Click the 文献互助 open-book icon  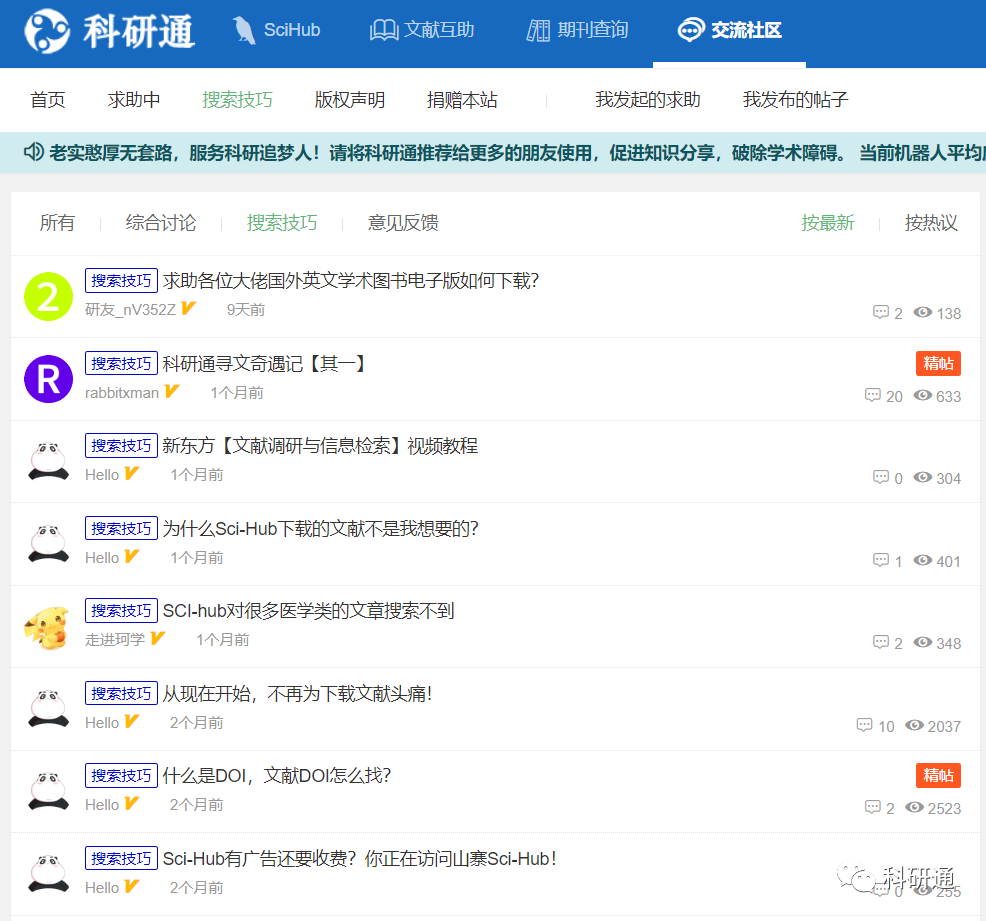[384, 30]
